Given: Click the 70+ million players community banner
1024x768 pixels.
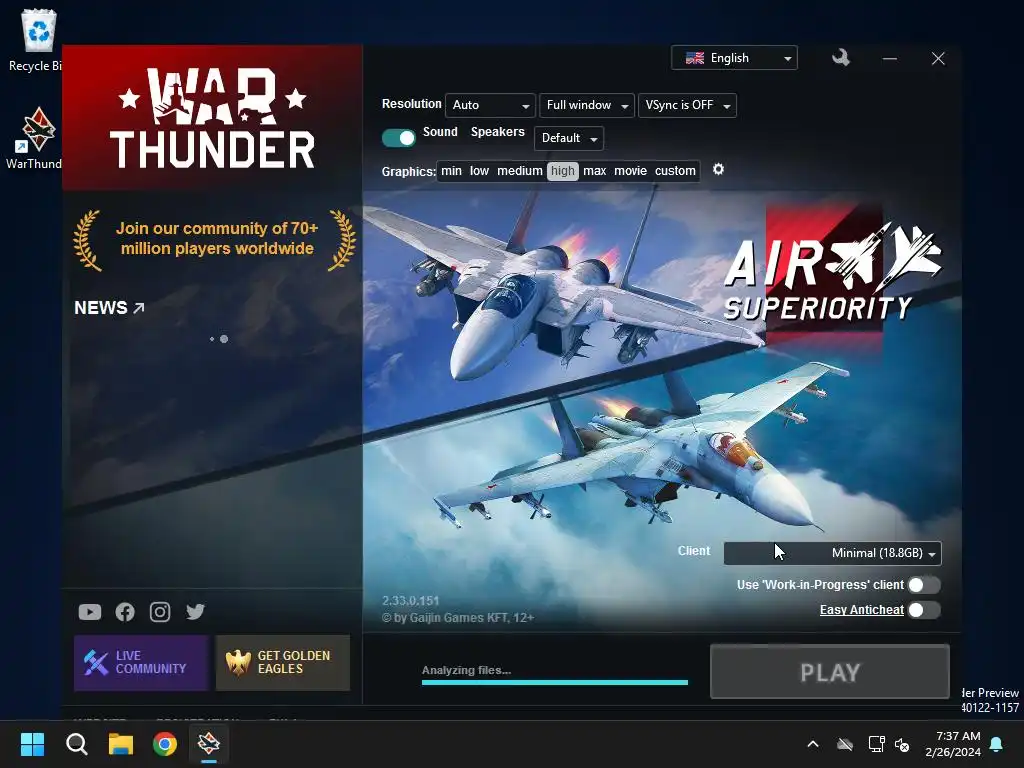Looking at the screenshot, I should click(216, 239).
